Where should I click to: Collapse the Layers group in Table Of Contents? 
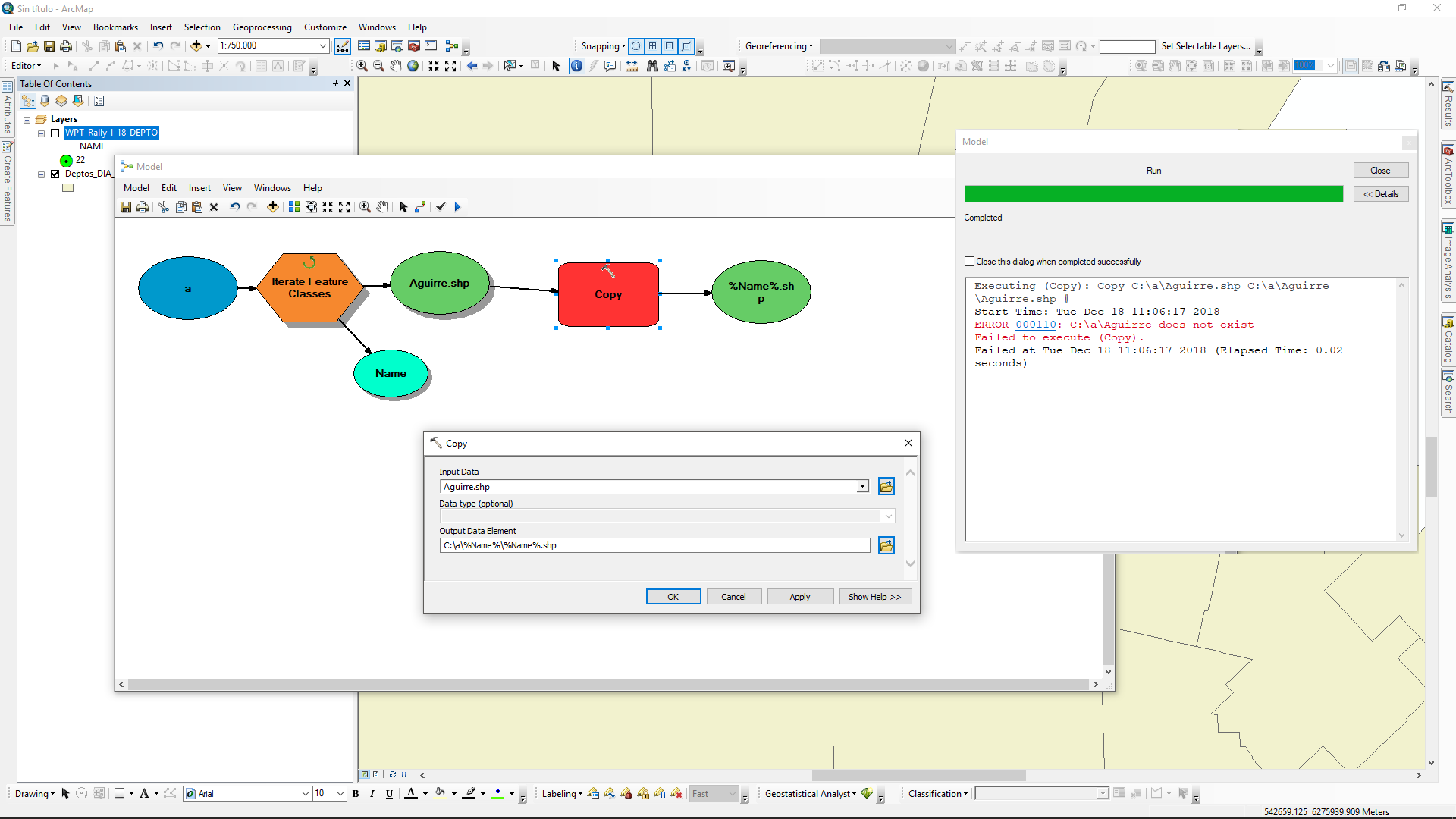tap(27, 120)
